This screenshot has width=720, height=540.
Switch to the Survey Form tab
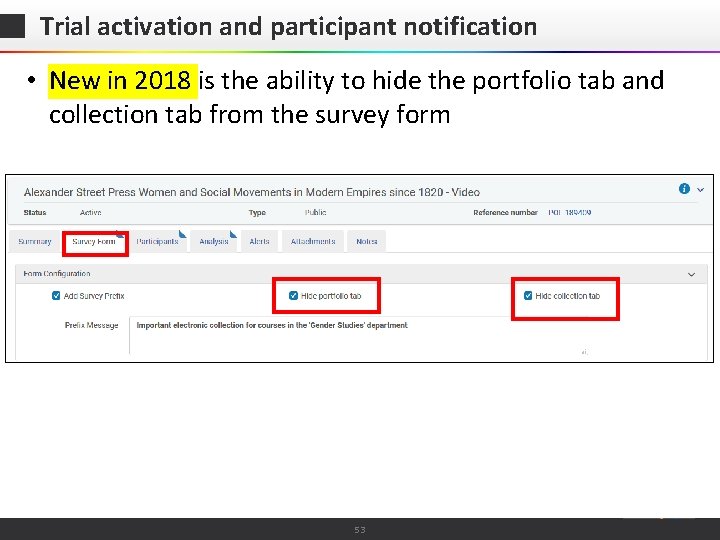(x=94, y=241)
